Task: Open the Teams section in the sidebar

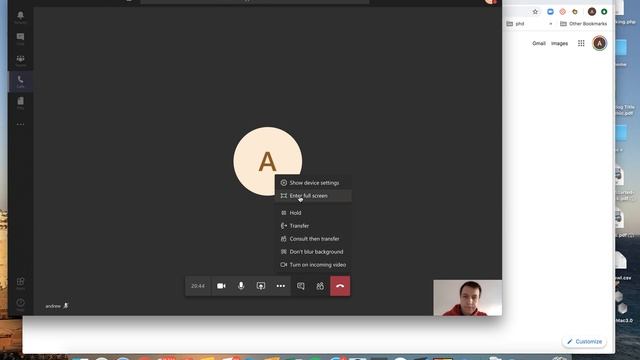Action: pyautogui.click(x=20, y=60)
